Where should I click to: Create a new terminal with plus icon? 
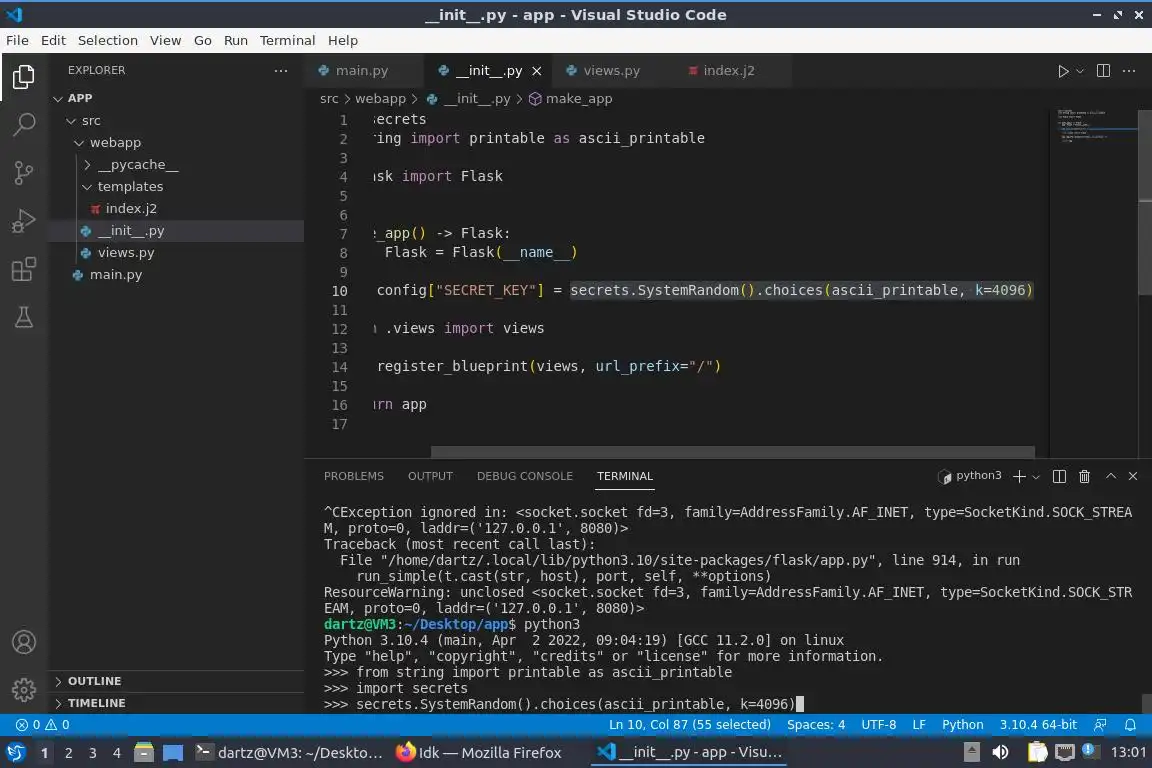tap(1019, 476)
